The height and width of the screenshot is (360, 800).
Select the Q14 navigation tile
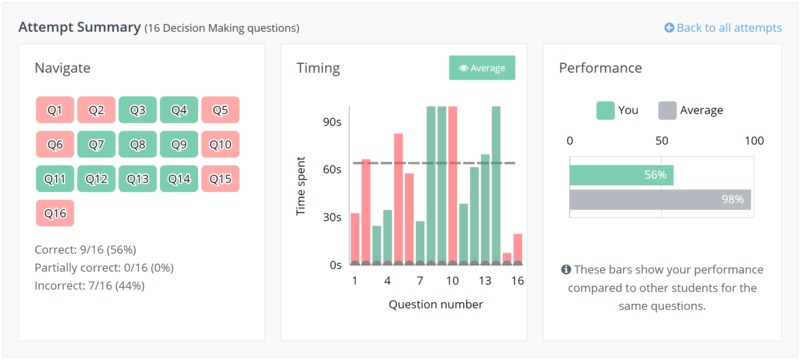pyautogui.click(x=179, y=179)
